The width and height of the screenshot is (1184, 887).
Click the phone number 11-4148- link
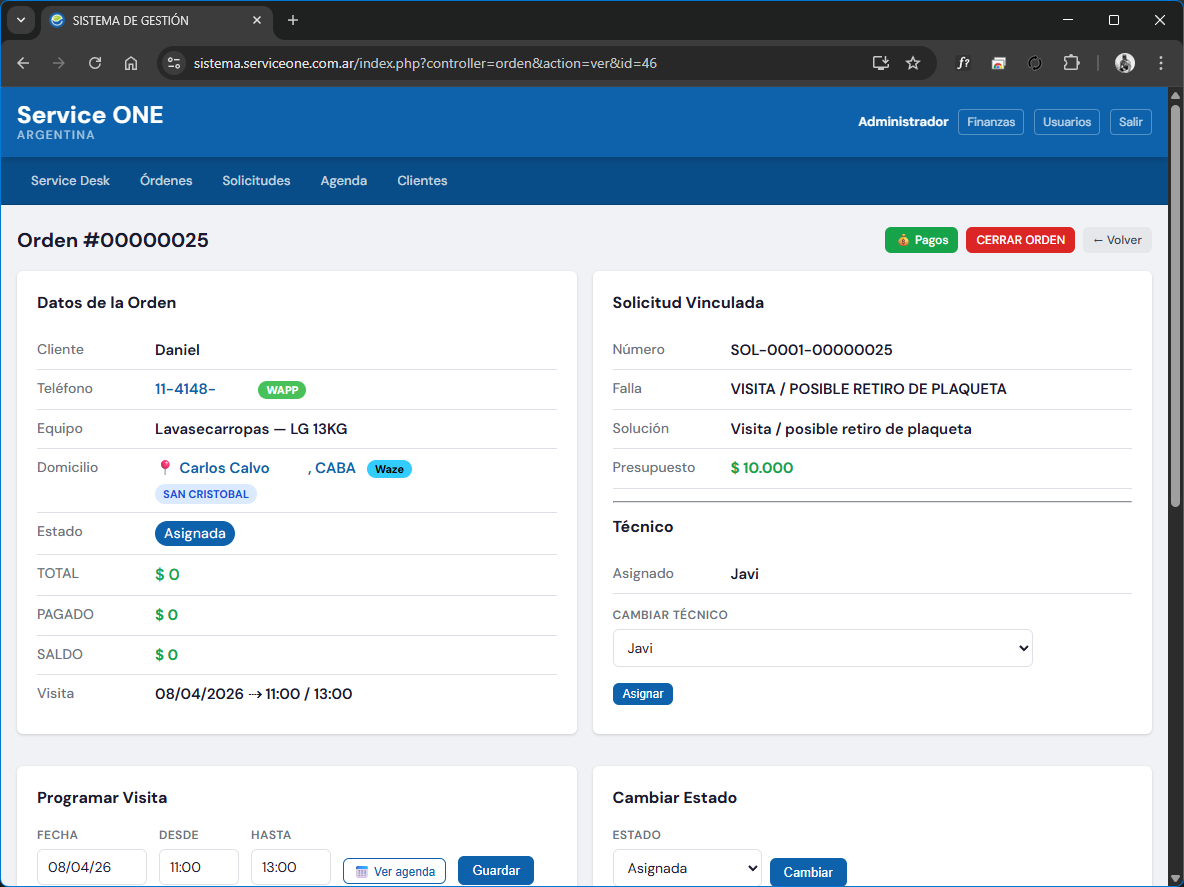(185, 389)
